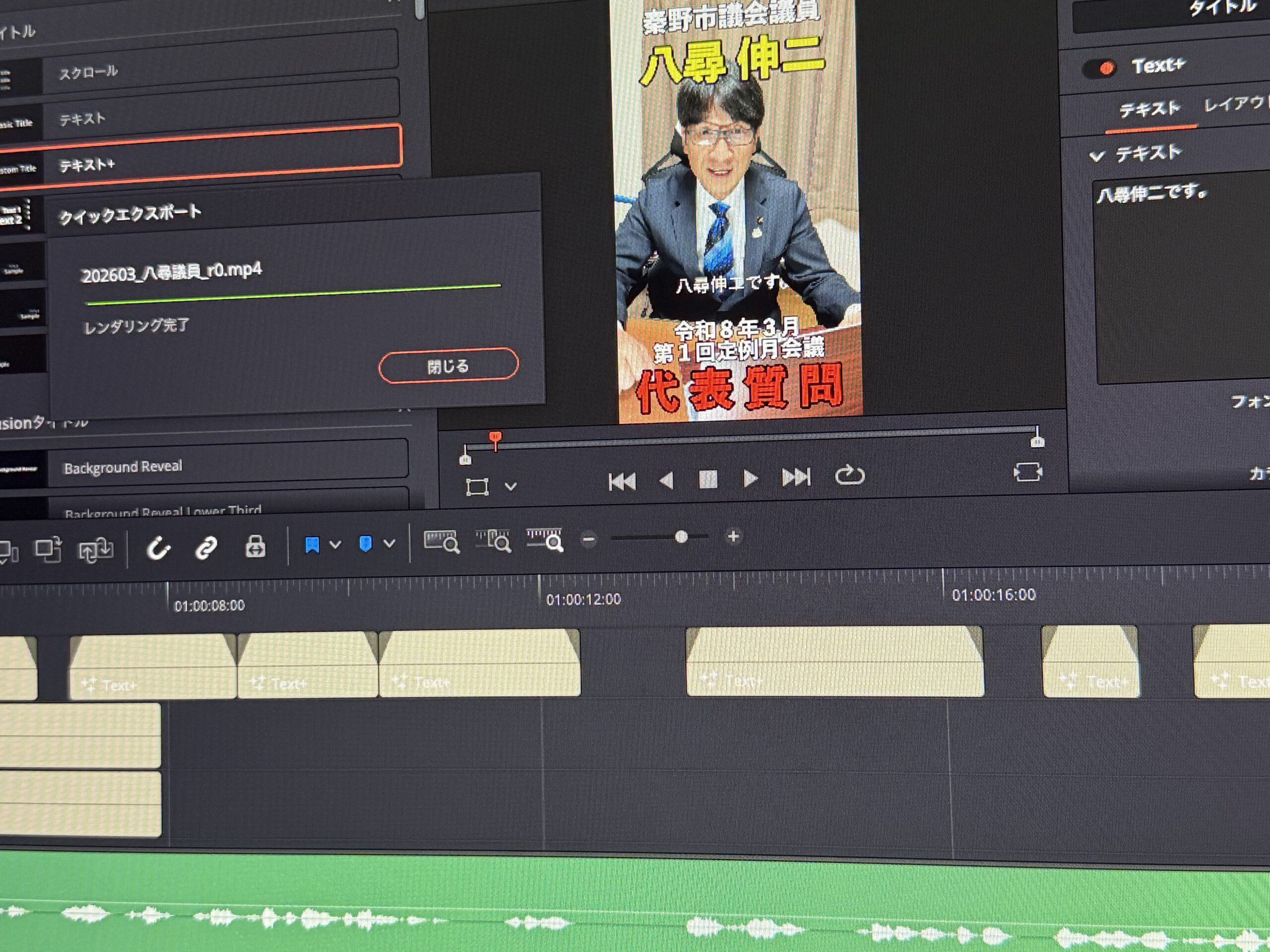Open the viewer transform overlay dropdown

(x=510, y=486)
